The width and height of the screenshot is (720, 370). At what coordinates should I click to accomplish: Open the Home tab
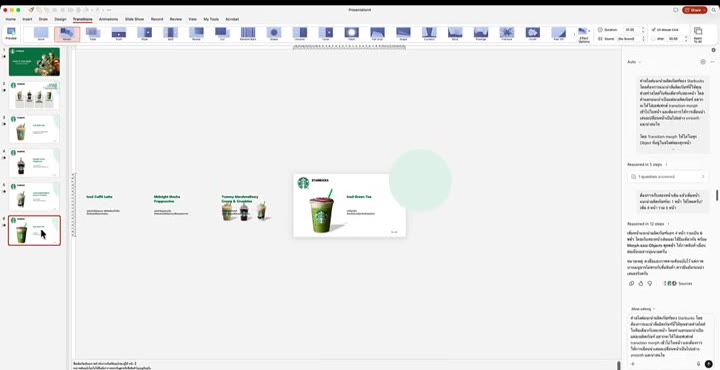11,19
